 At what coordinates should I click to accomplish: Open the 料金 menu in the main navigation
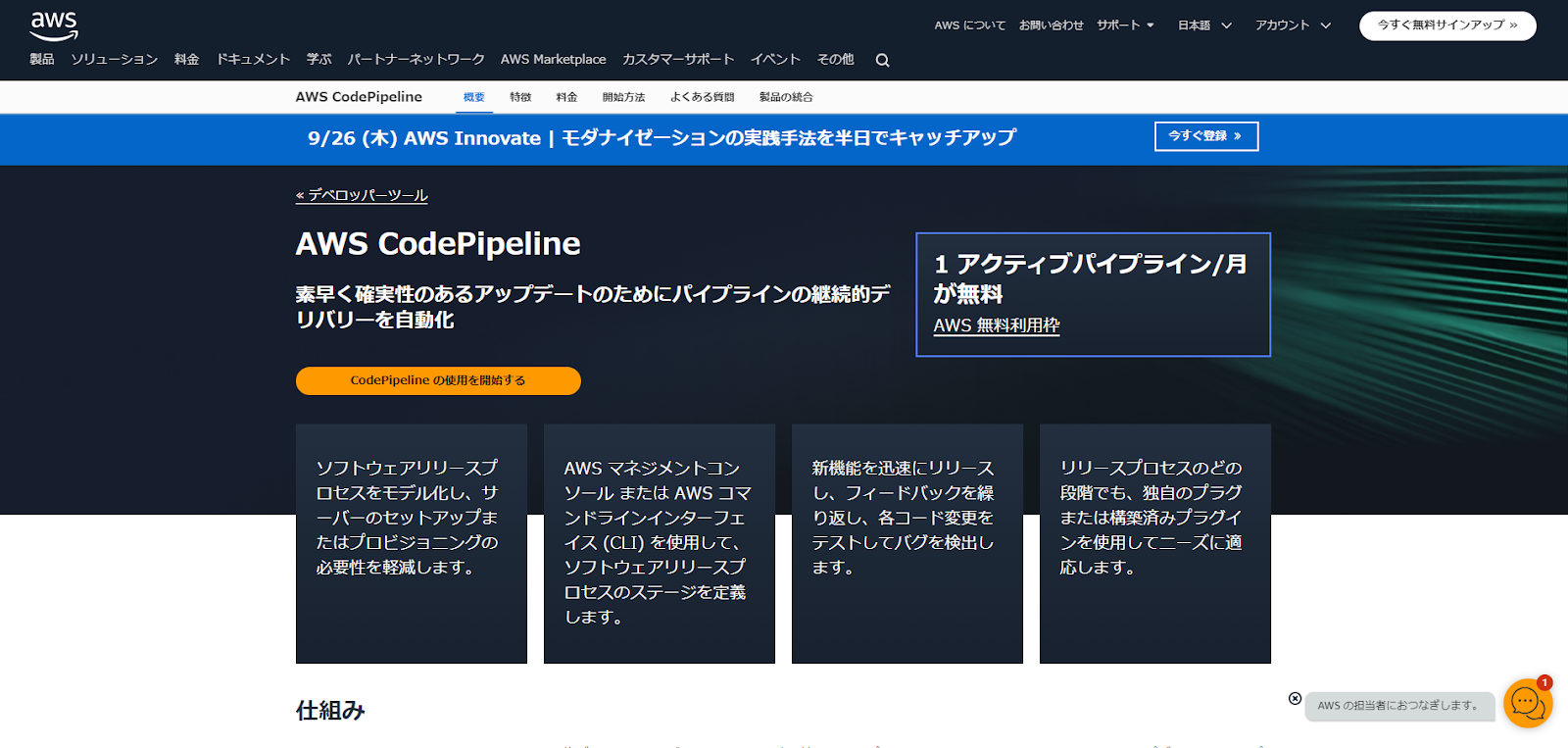pos(186,59)
